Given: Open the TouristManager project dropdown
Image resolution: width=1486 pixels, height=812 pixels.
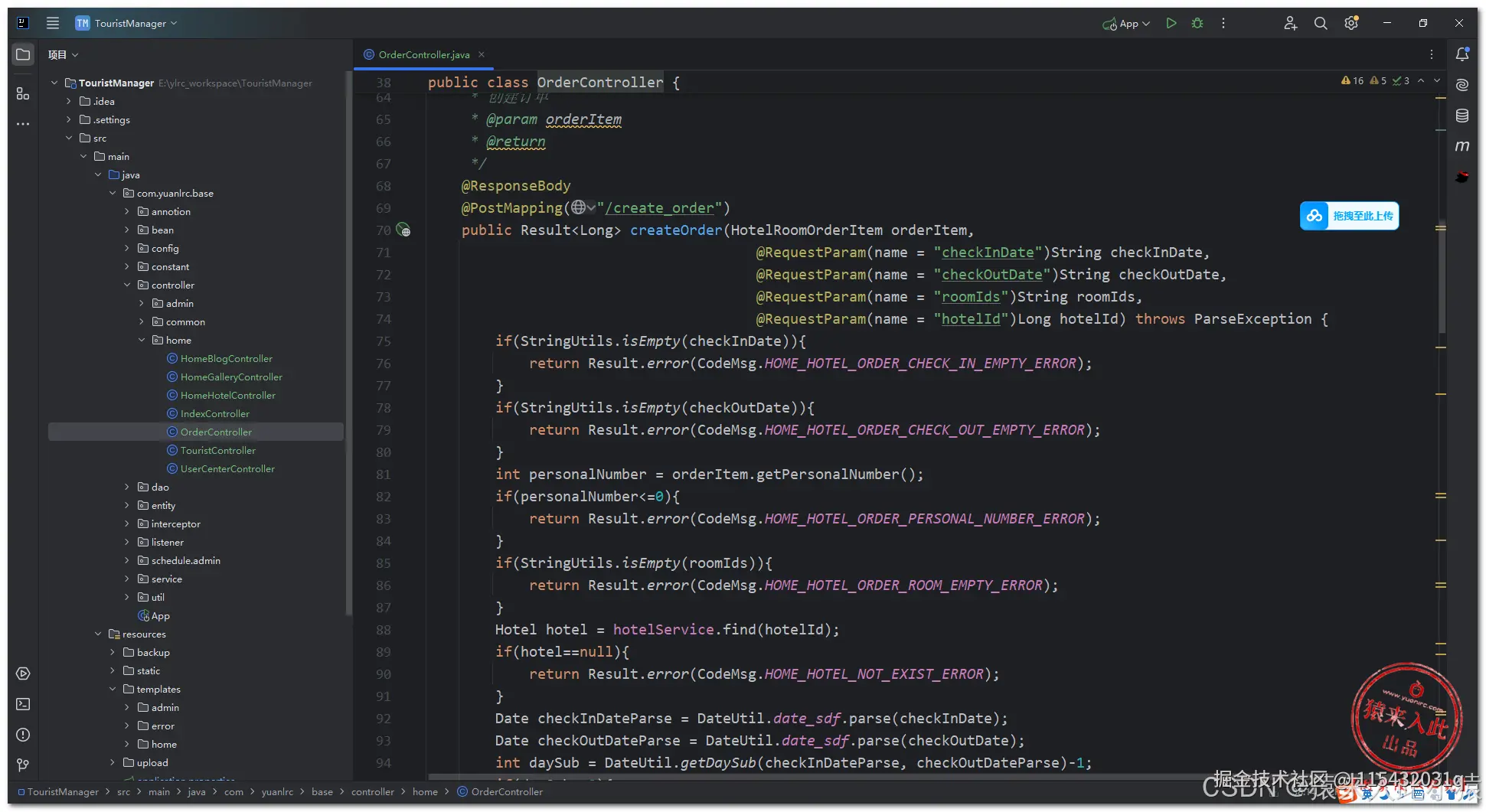Looking at the screenshot, I should [126, 23].
